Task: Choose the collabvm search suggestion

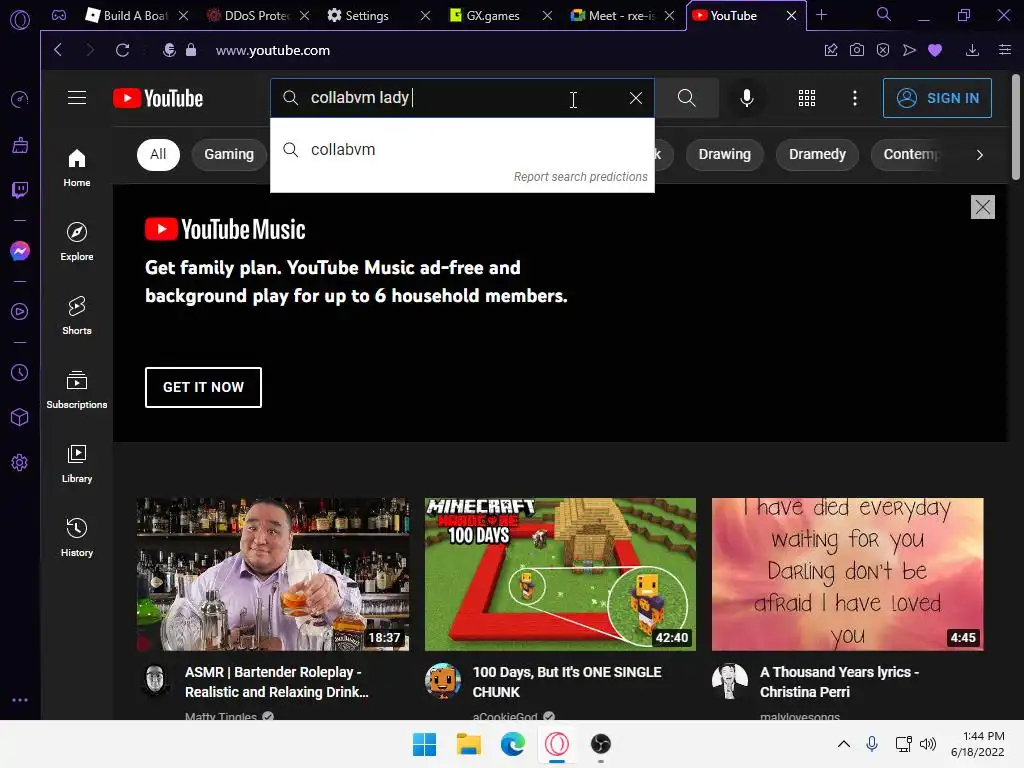Action: pos(462,150)
